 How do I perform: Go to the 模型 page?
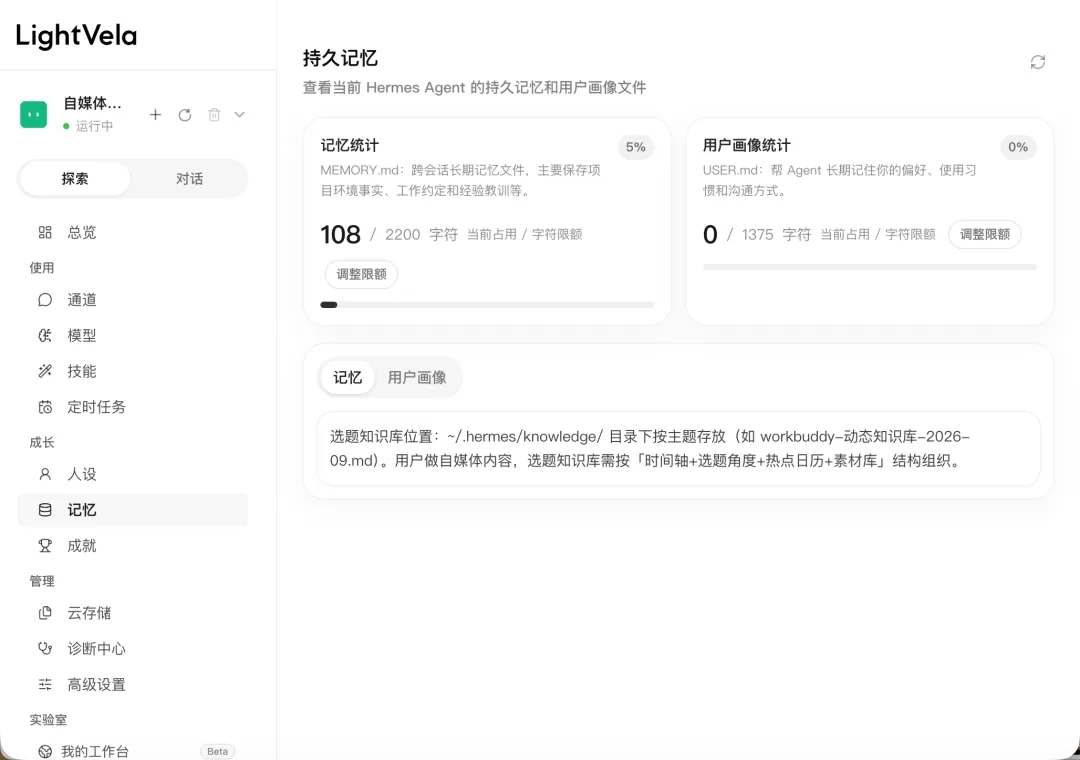coord(132,336)
